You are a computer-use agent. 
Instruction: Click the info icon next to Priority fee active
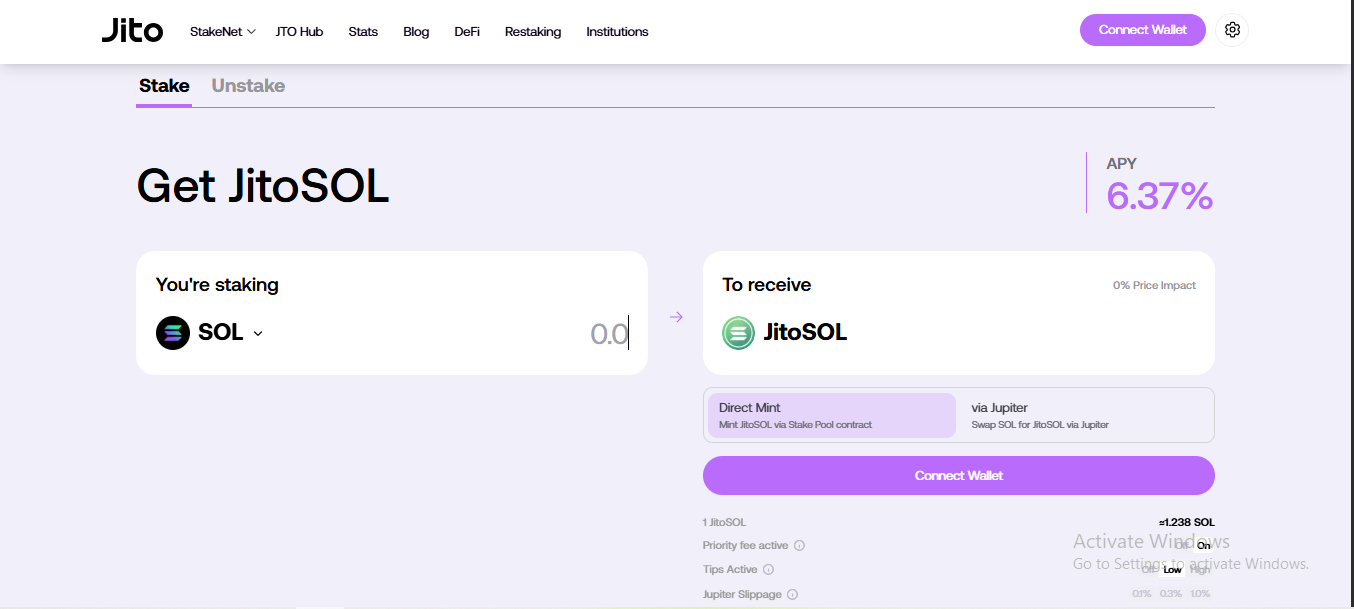pyautogui.click(x=800, y=546)
